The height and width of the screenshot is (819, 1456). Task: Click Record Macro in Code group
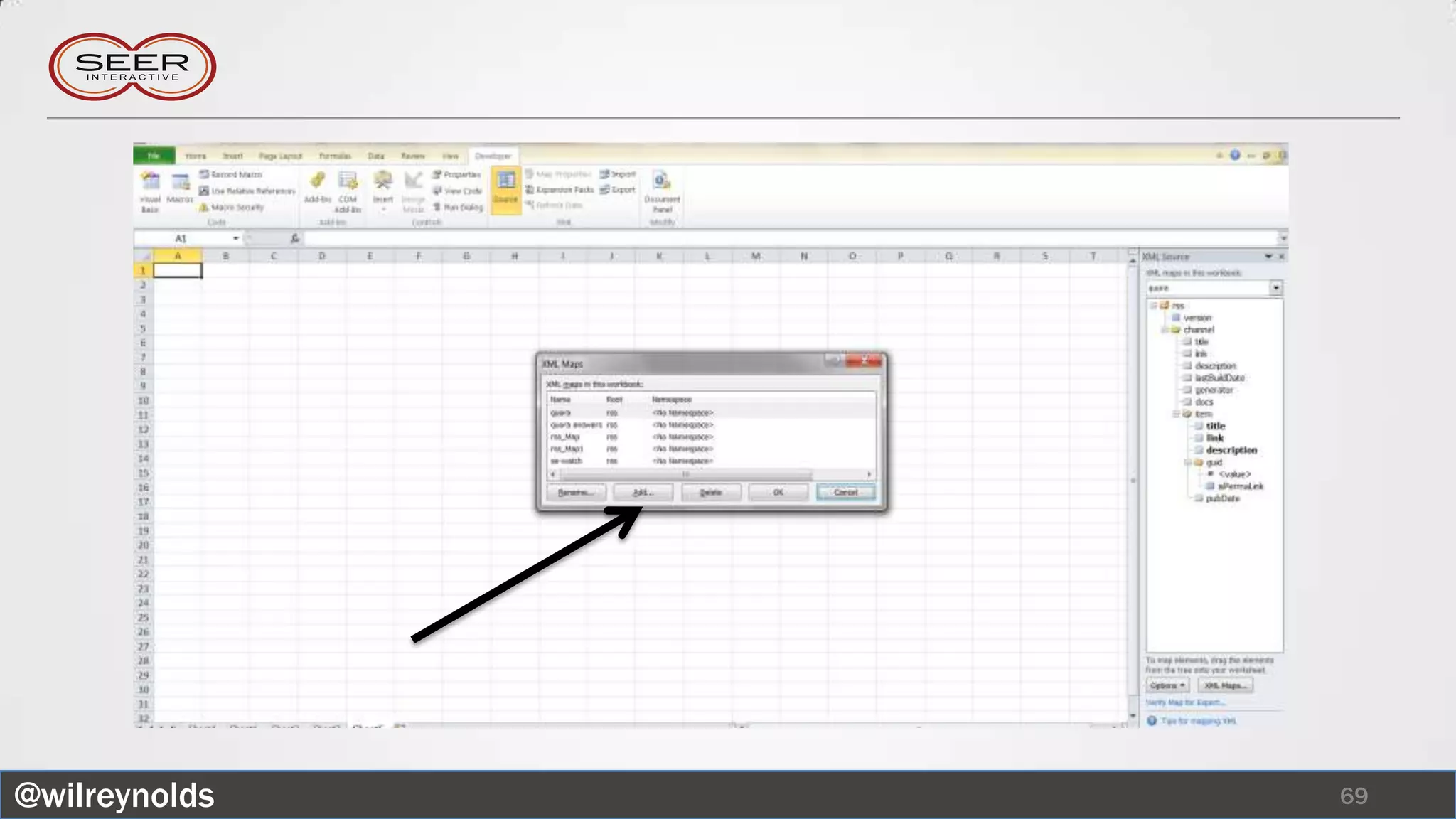point(231,174)
